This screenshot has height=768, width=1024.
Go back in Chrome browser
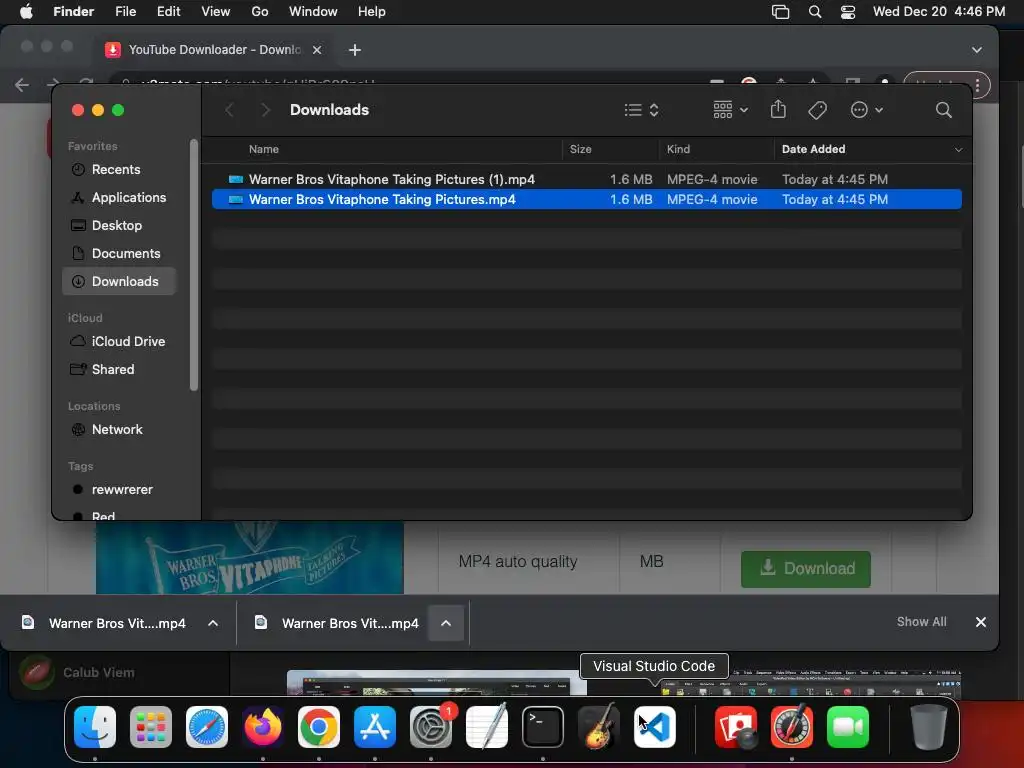pos(22,85)
